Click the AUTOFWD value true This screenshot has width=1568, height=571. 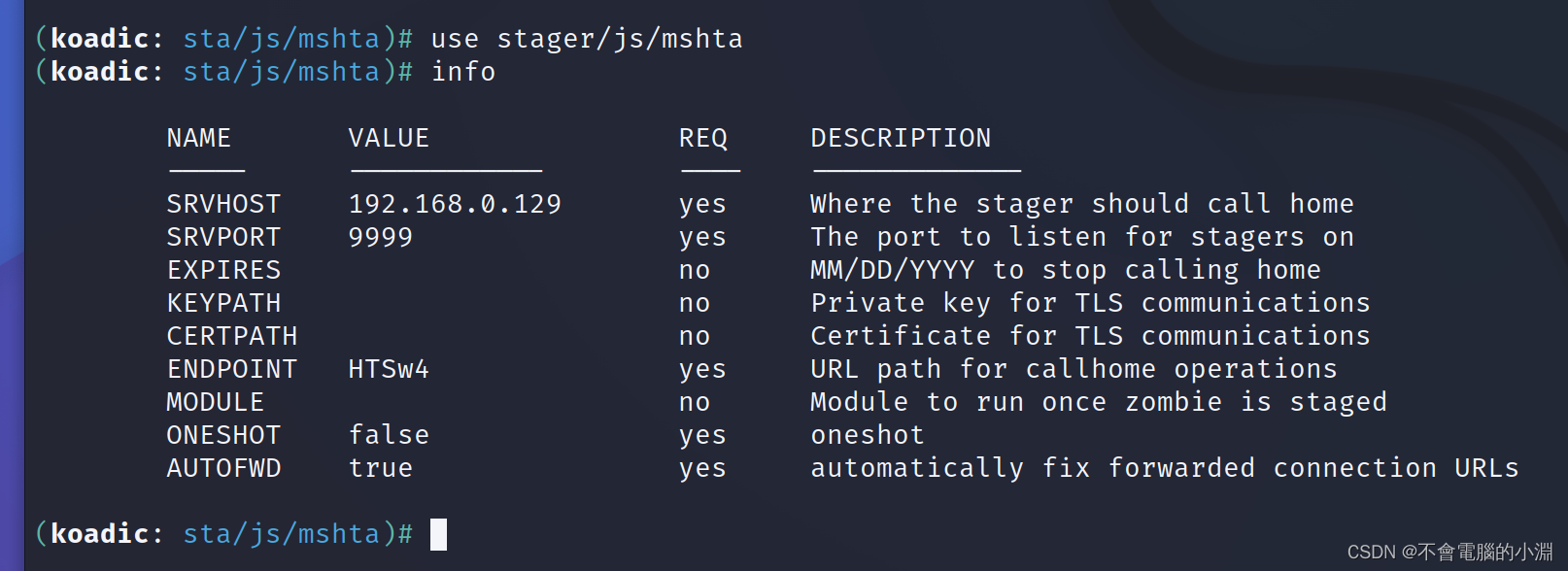pos(381,468)
